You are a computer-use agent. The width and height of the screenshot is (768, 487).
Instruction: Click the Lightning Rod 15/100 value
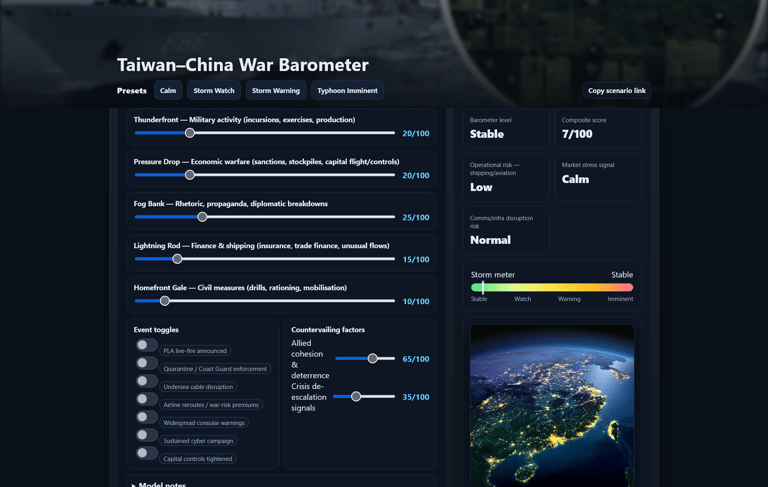(416, 260)
